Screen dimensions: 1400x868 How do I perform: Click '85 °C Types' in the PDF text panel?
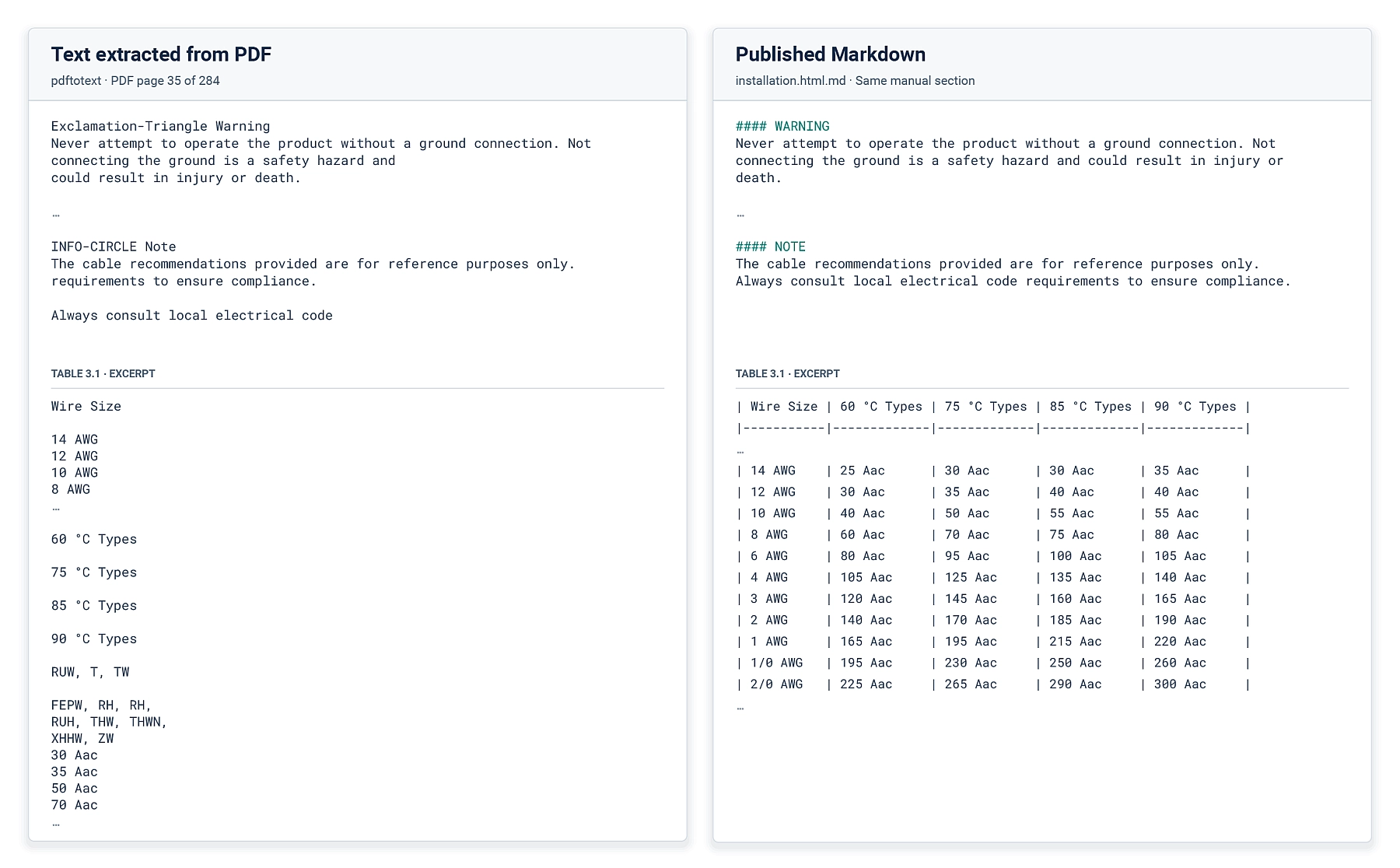94,606
